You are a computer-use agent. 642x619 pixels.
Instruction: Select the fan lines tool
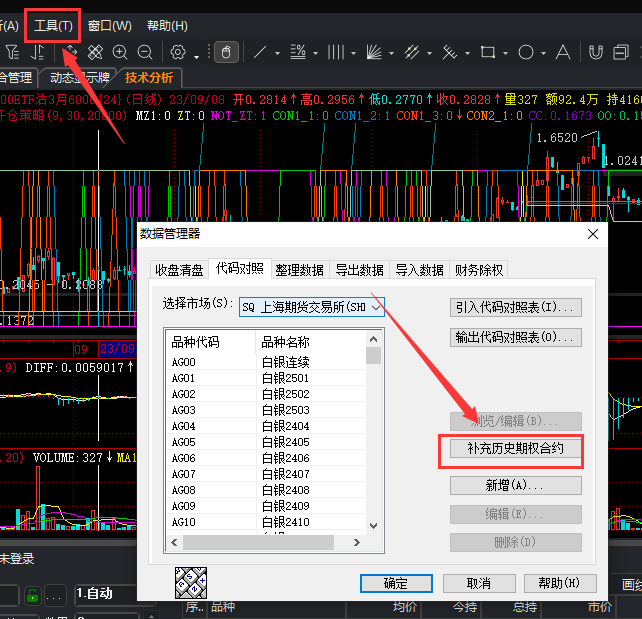click(x=374, y=52)
